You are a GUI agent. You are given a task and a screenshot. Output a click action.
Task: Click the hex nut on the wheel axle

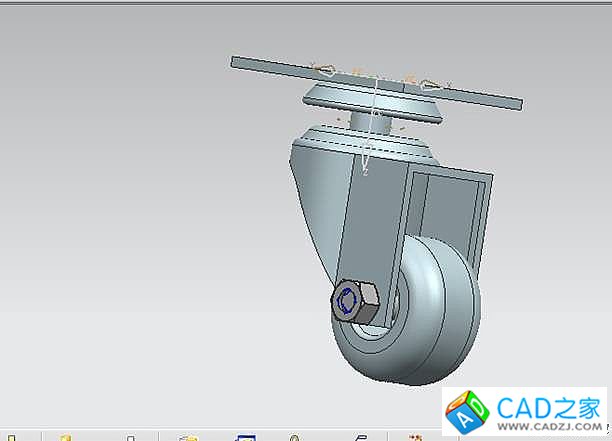pyautogui.click(x=353, y=300)
